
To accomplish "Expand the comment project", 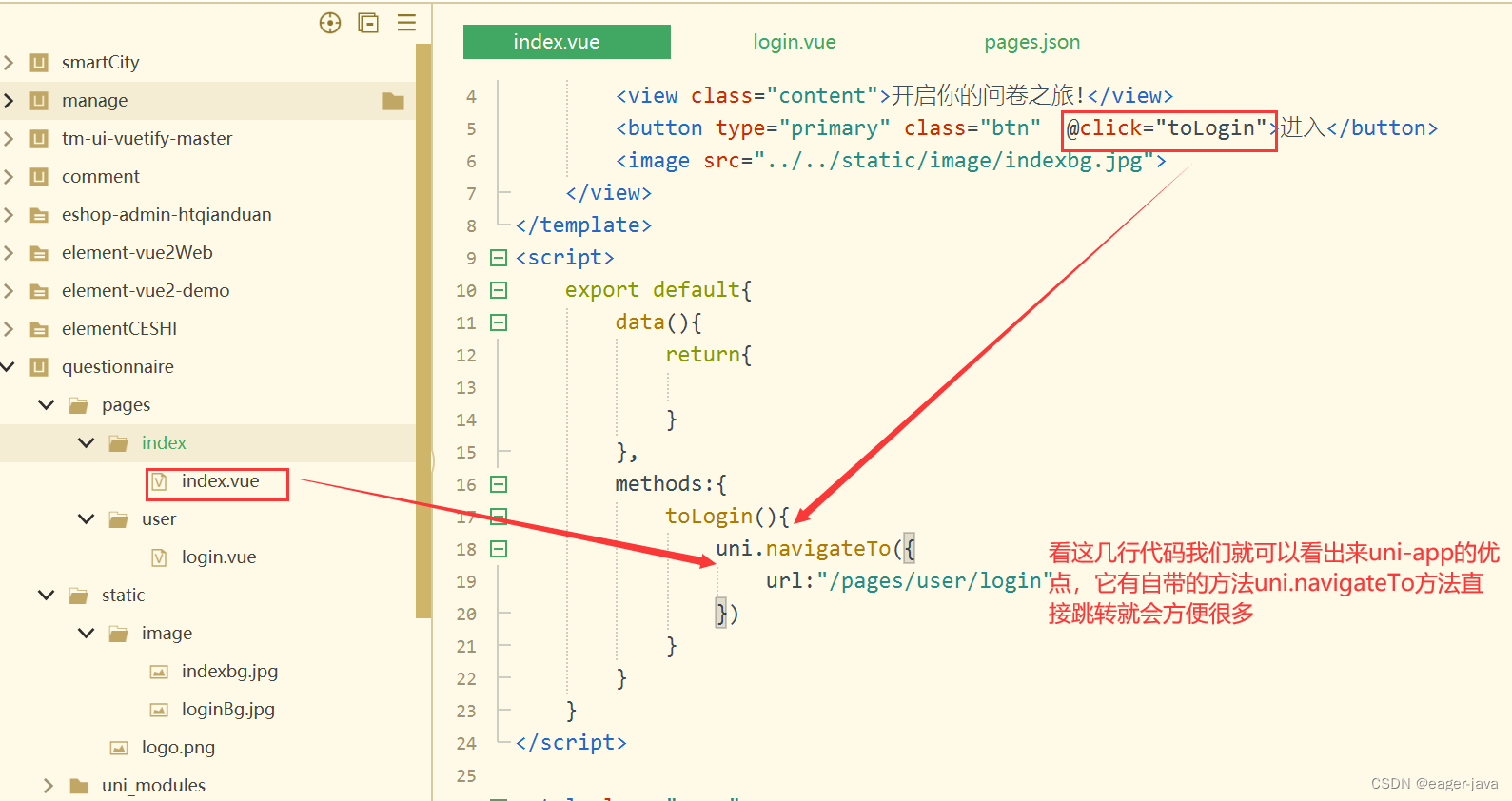I will coord(9,177).
